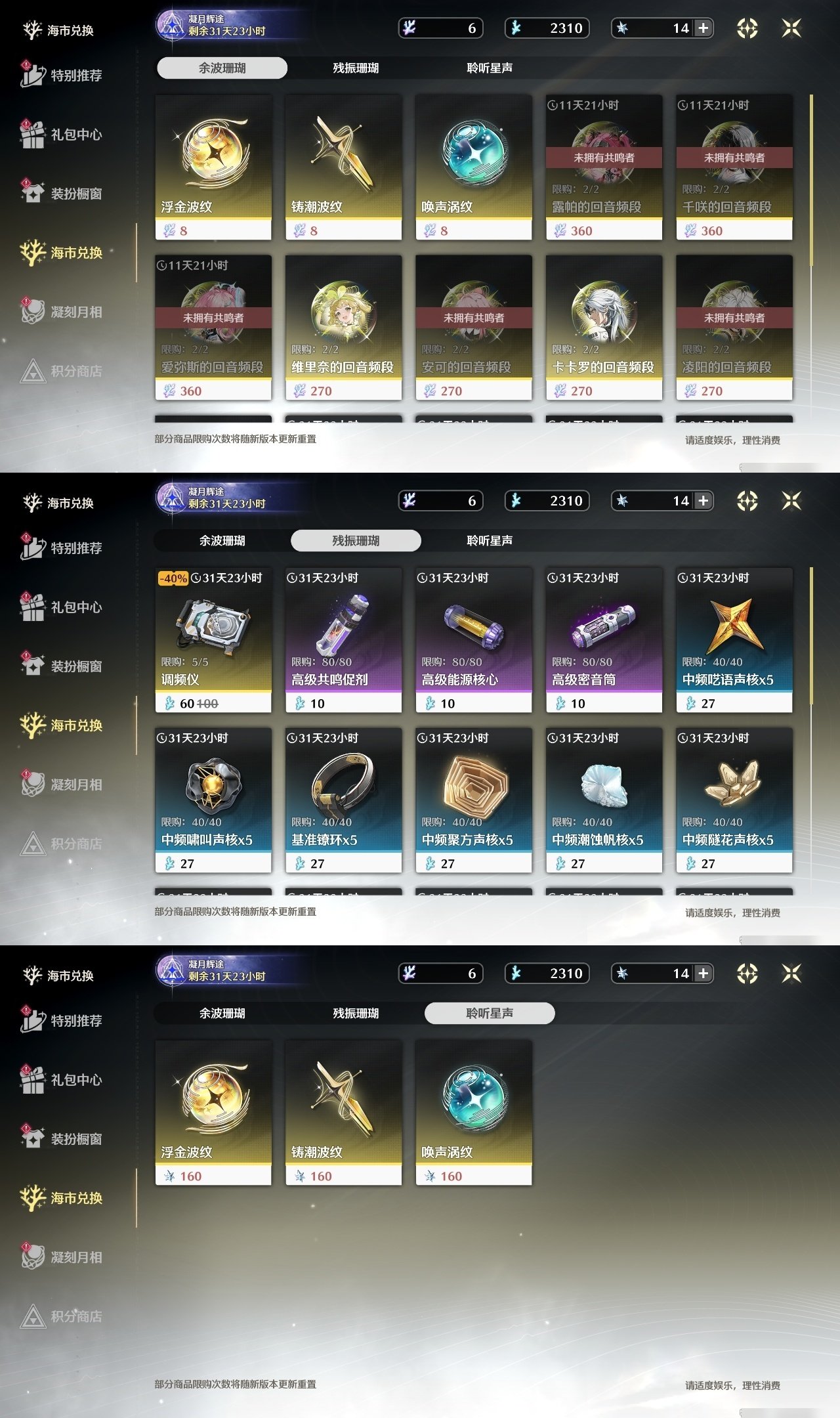Select the 中频隧花声核x5 item
The width and height of the screenshot is (840, 1418).
click(734, 801)
